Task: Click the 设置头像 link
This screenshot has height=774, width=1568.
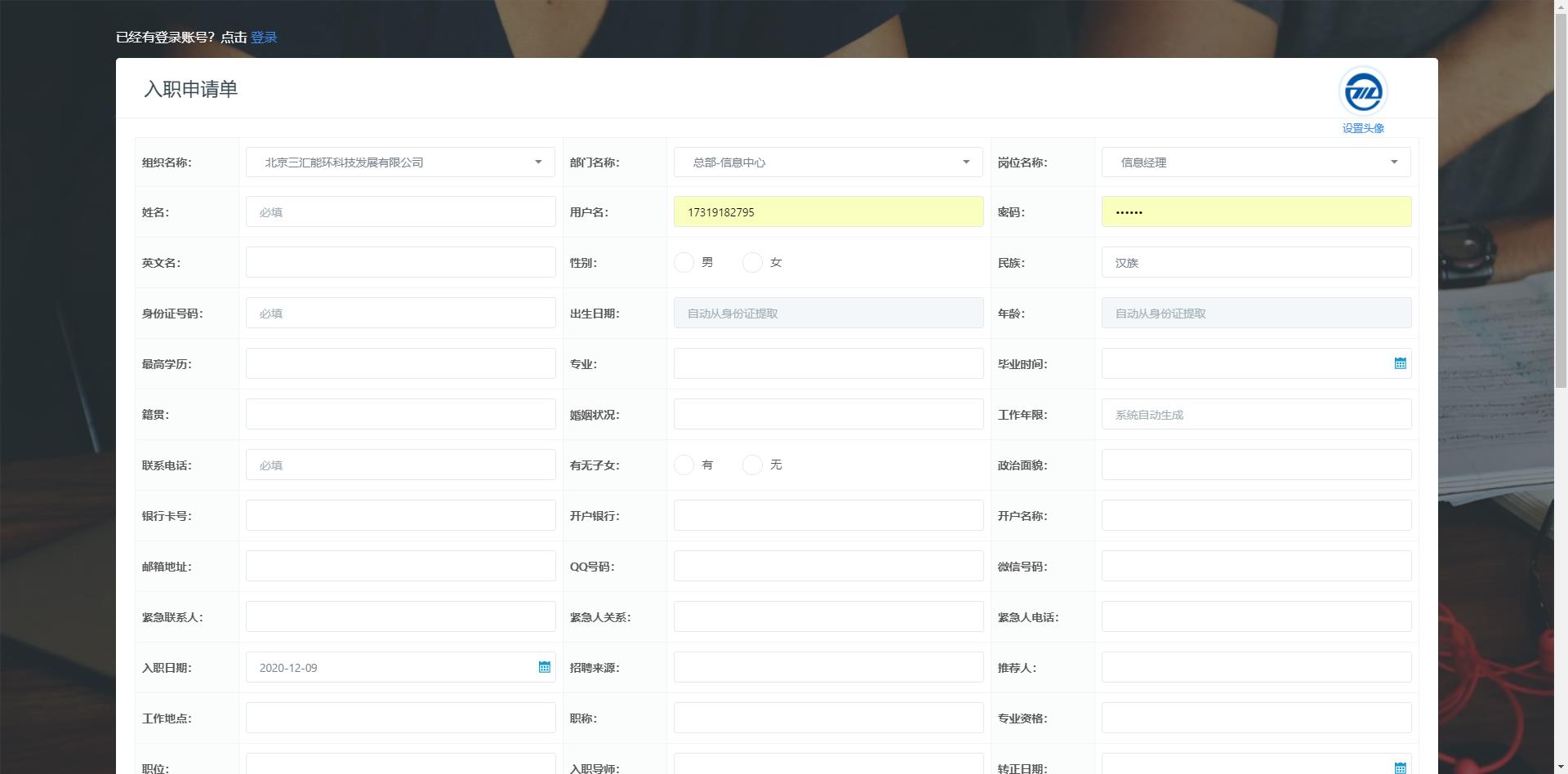Action: pyautogui.click(x=1363, y=128)
